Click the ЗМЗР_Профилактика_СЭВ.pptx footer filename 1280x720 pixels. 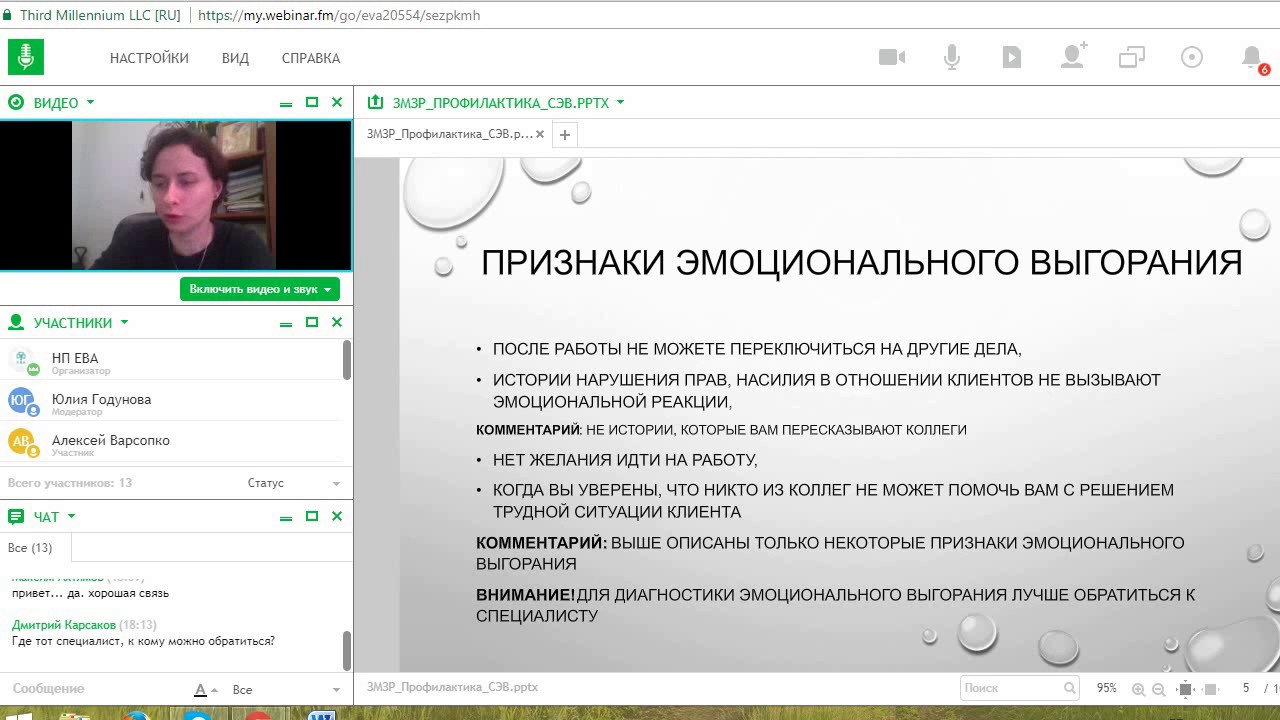coord(452,687)
